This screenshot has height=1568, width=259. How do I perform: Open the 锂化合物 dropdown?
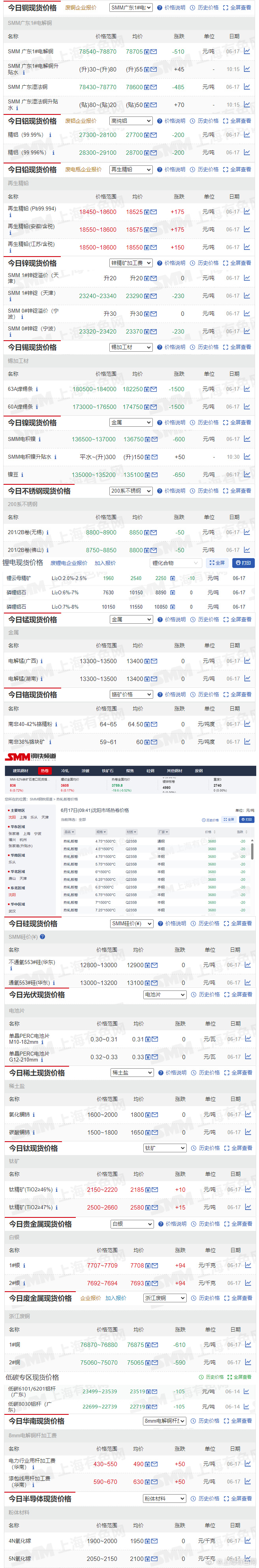coord(176,563)
